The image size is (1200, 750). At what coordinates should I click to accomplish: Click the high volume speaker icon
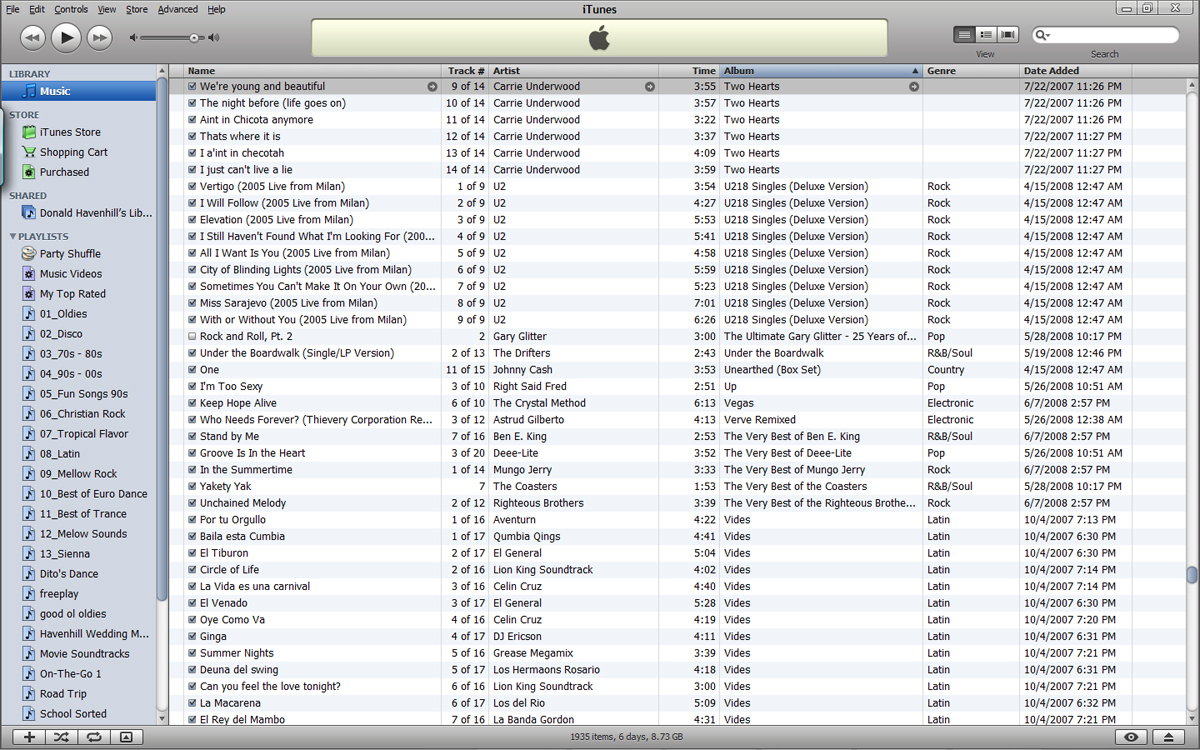click(213, 38)
